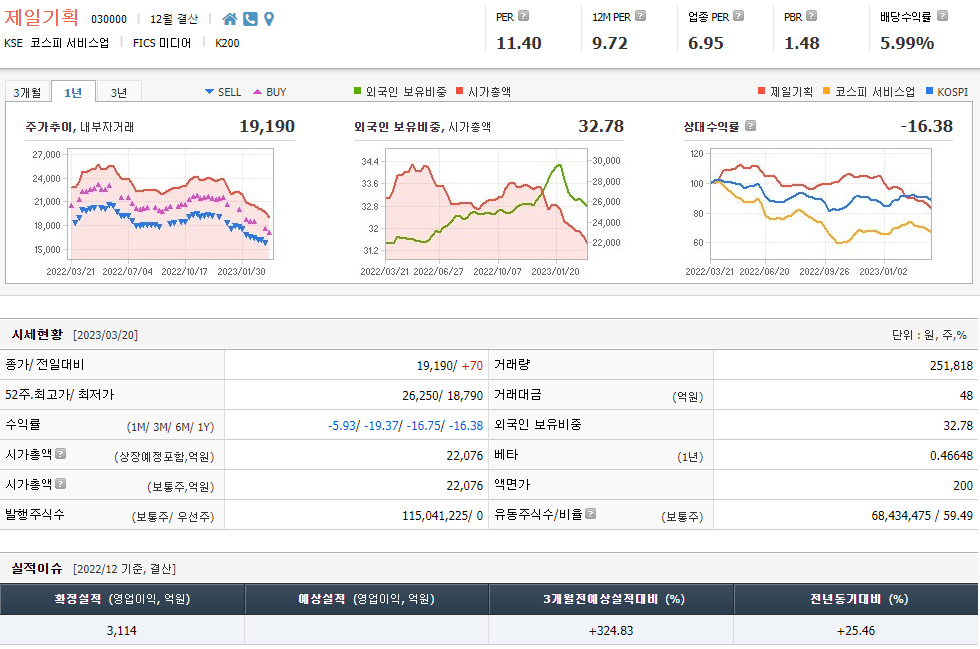Open help icon beside 유동주식수/비율
The height and width of the screenshot is (649, 980).
[x=591, y=513]
